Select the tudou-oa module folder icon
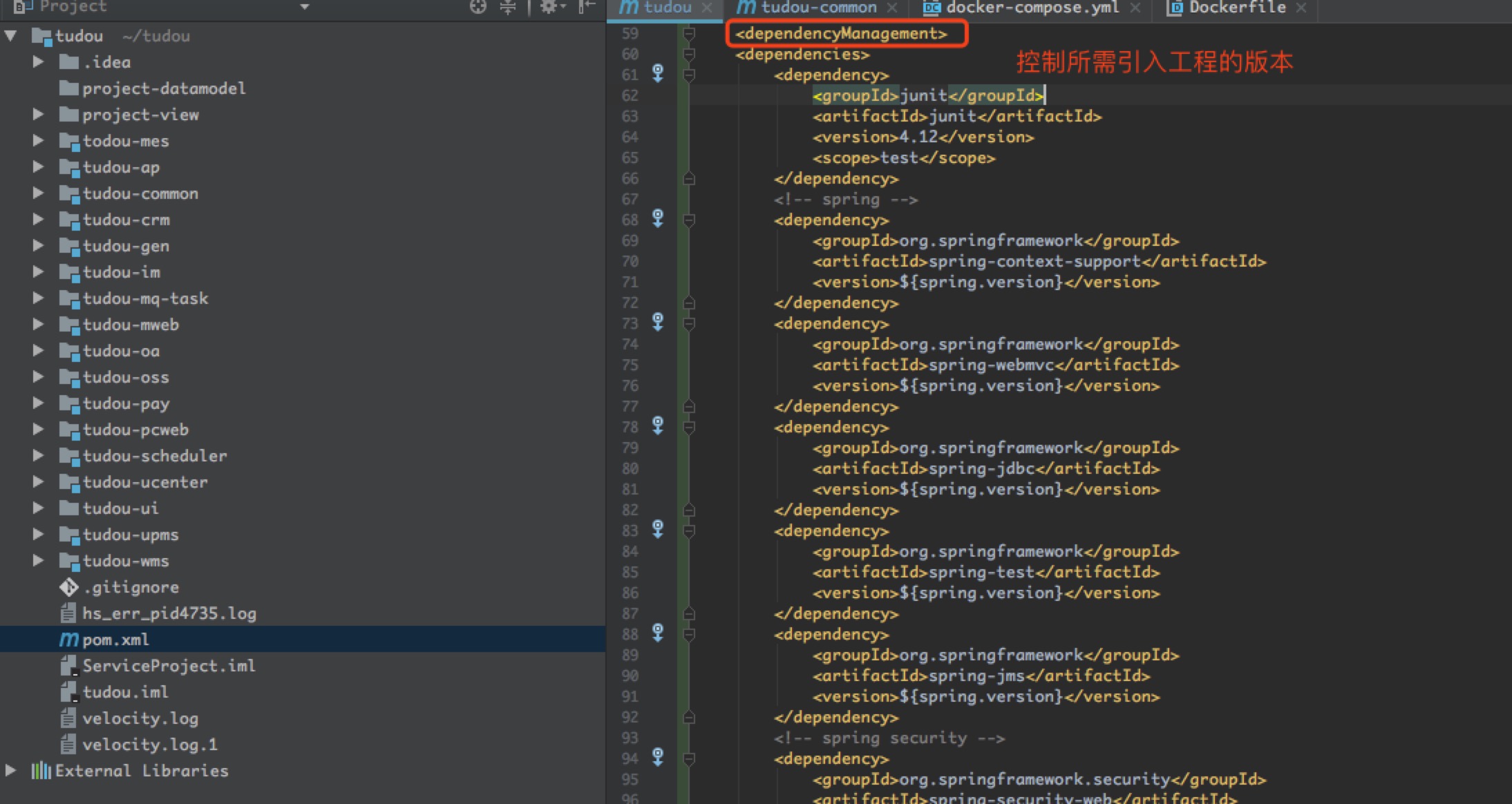The height and width of the screenshot is (804, 1512). tap(69, 351)
